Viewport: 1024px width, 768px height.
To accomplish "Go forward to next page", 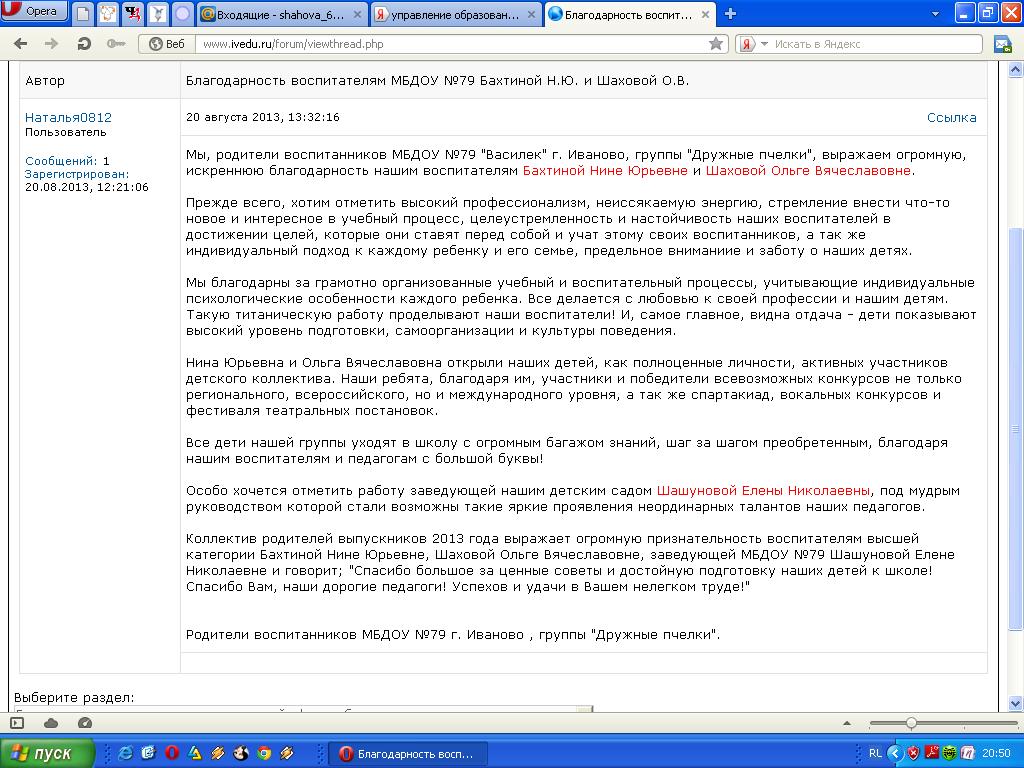I will click(x=51, y=44).
